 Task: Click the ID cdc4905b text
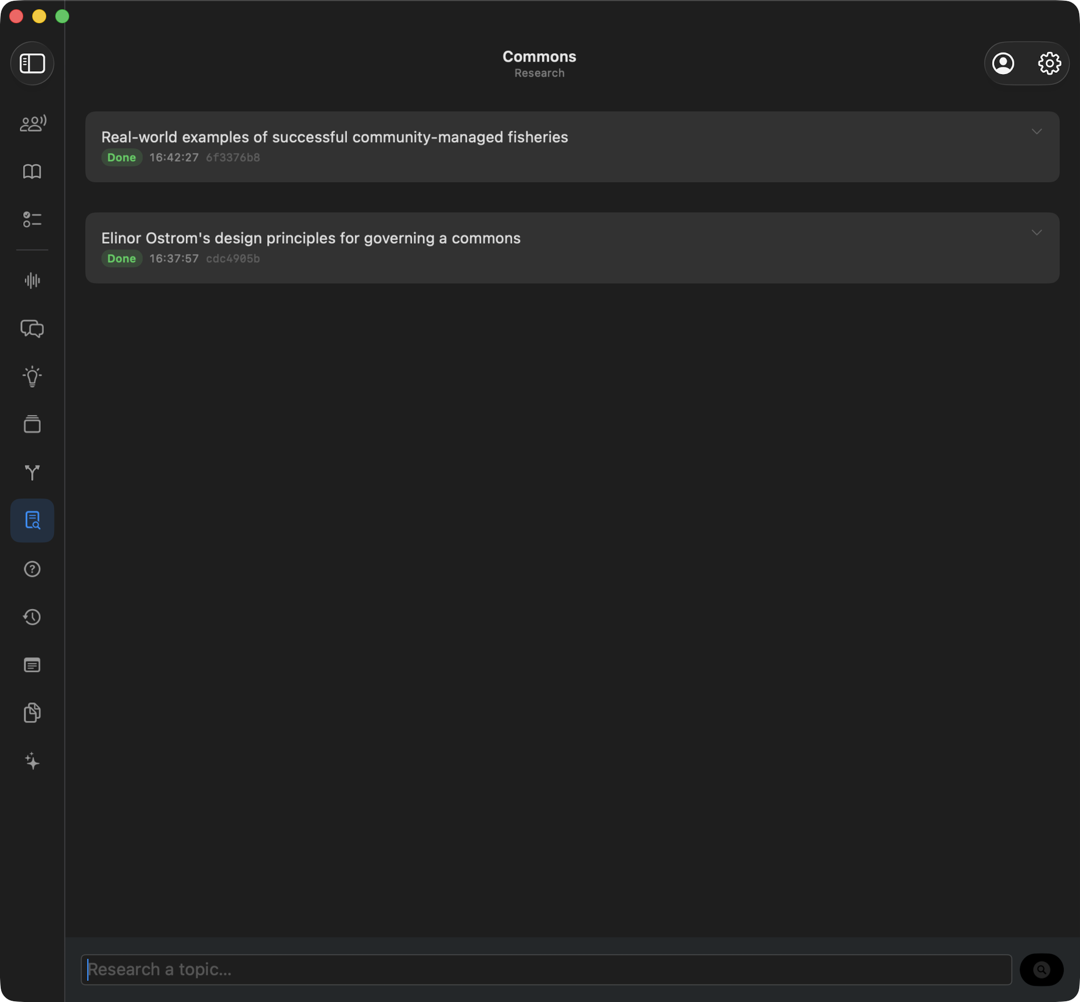233,259
